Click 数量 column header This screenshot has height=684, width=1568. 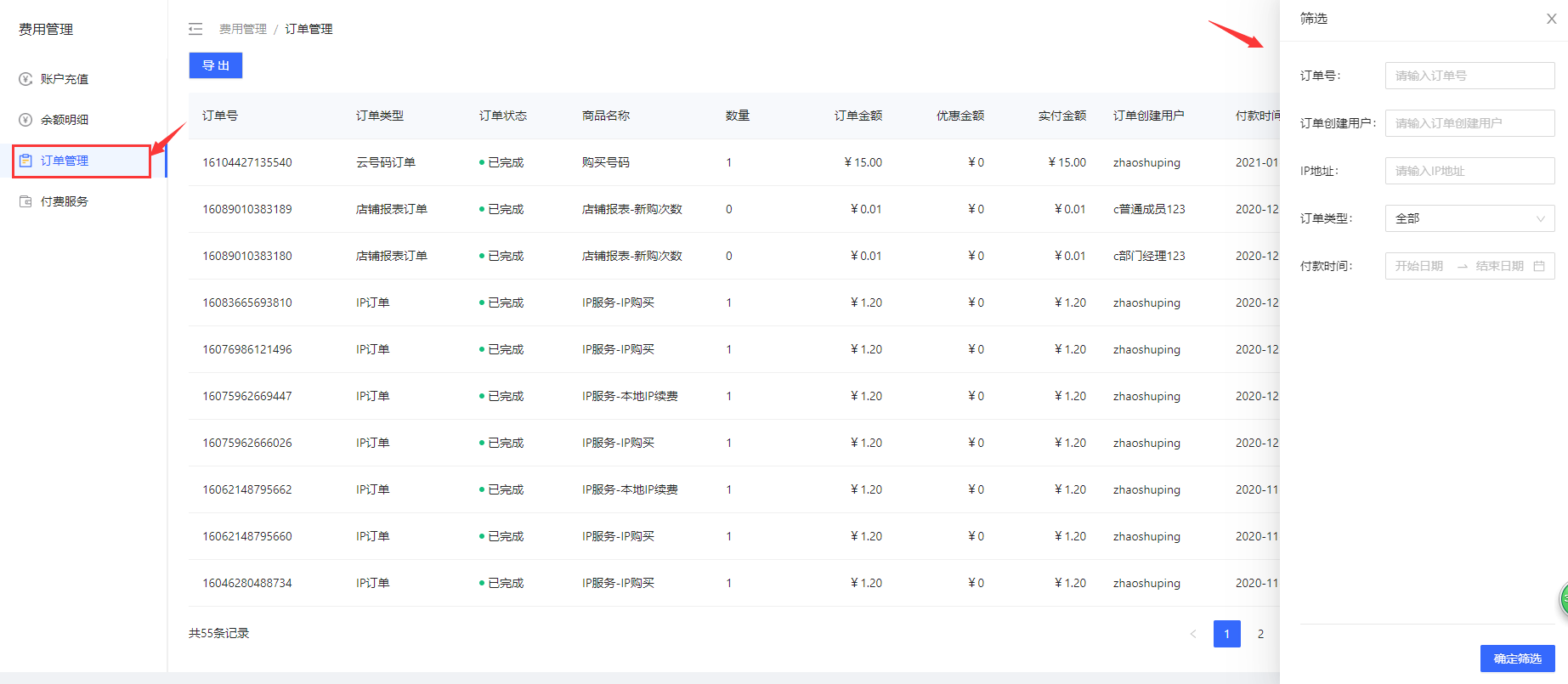738,116
